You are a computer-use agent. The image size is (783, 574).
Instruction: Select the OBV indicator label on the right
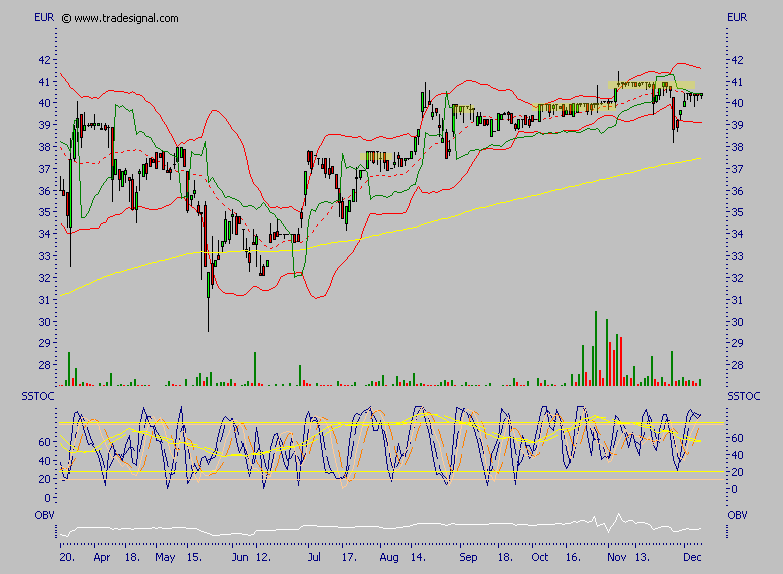pyautogui.click(x=737, y=515)
